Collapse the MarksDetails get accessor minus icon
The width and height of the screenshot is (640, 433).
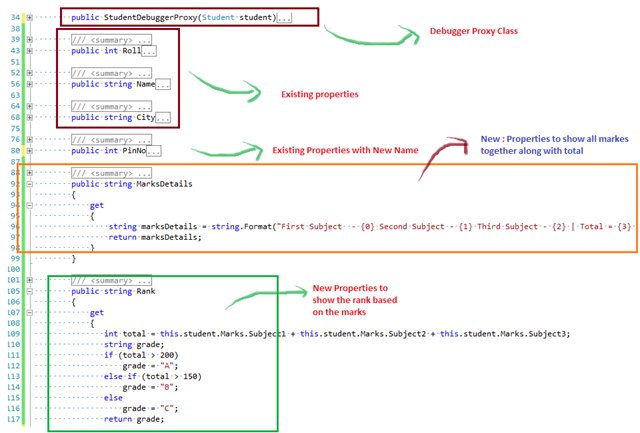coord(30,205)
